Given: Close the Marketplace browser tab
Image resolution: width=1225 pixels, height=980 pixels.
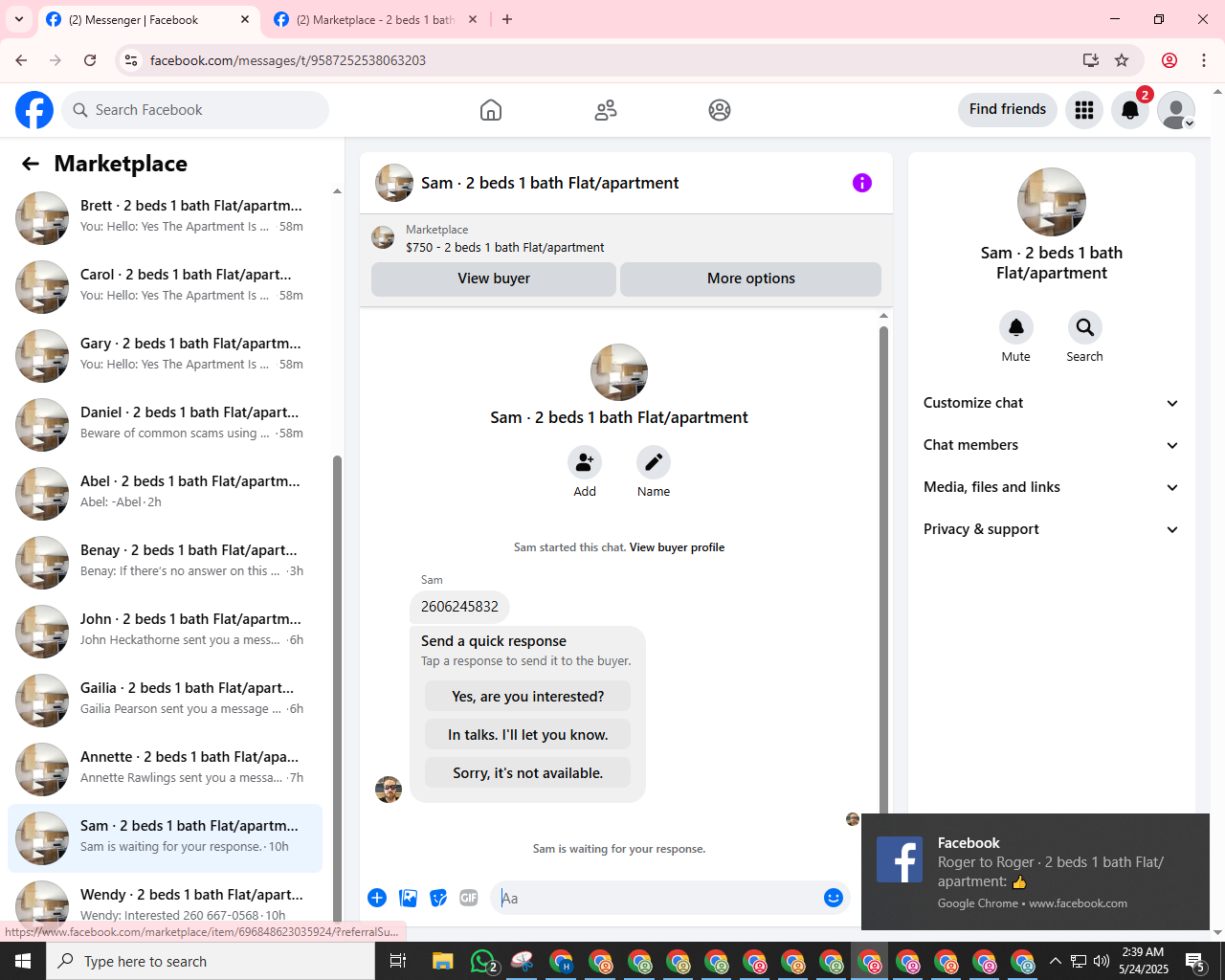Looking at the screenshot, I should click(473, 19).
